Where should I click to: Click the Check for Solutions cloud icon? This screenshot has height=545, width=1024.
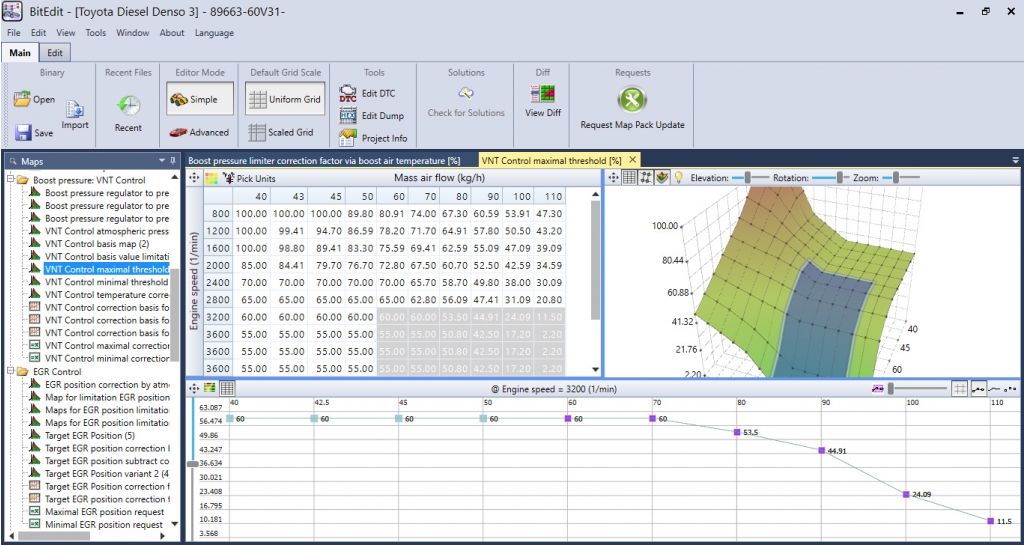(466, 93)
